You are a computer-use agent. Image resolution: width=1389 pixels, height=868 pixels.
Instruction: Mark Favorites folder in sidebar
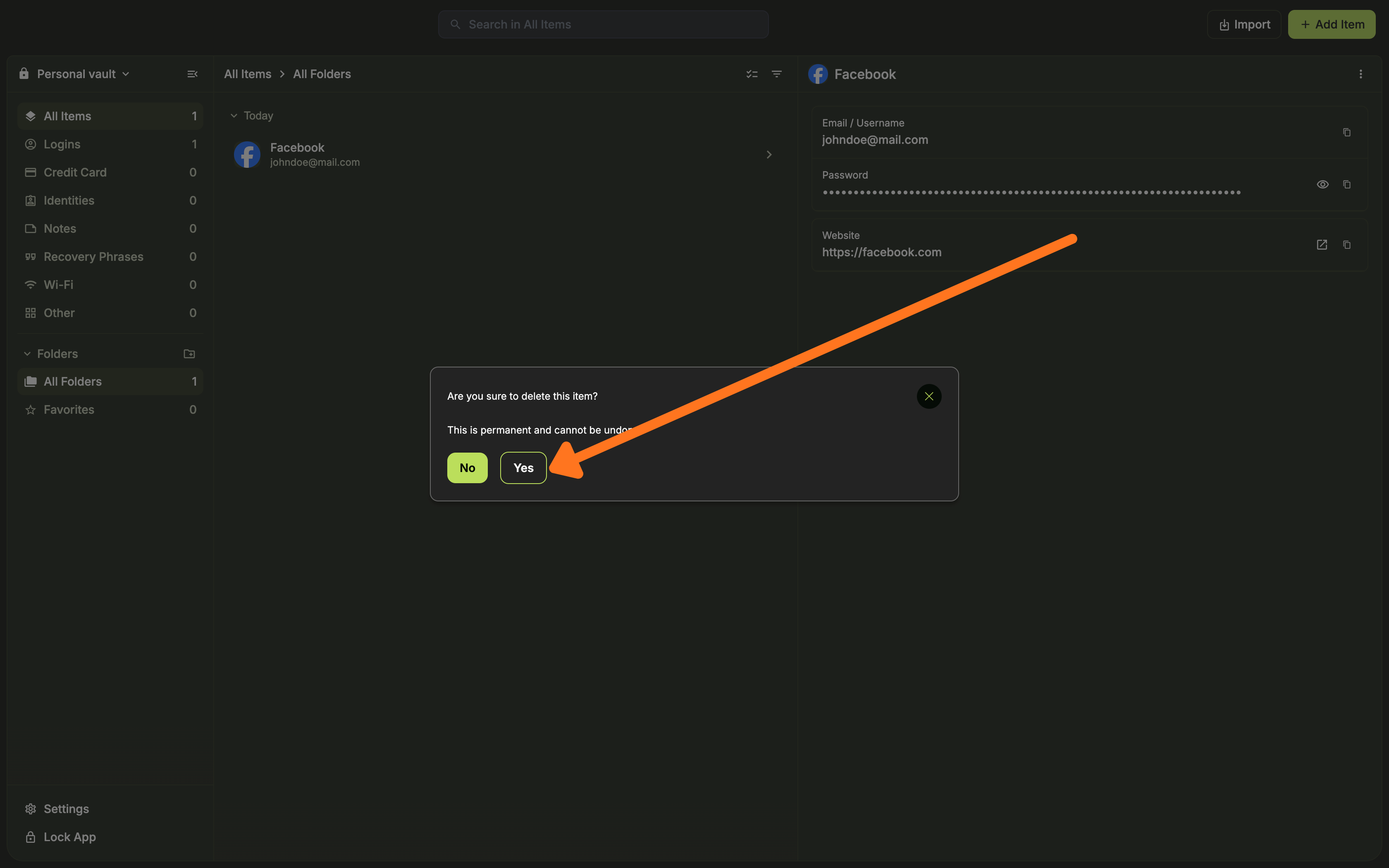69,409
